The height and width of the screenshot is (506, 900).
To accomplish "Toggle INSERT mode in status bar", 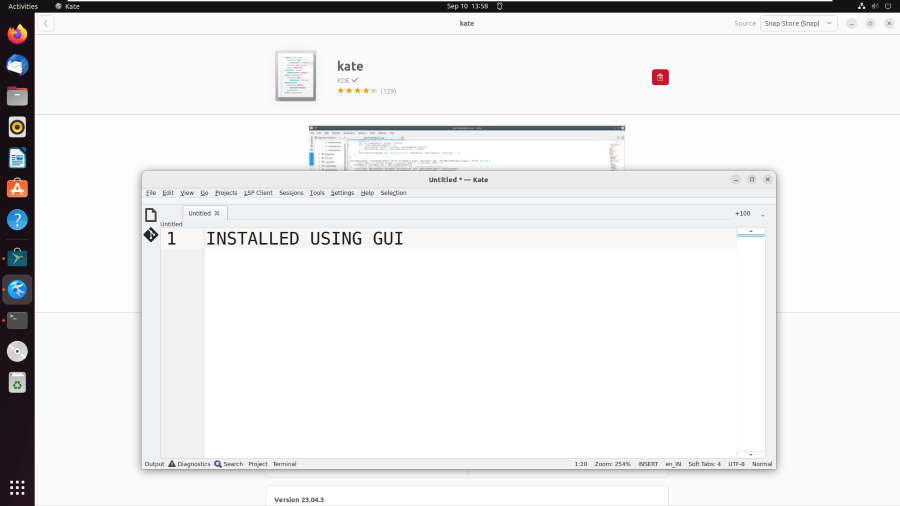I will point(648,464).
